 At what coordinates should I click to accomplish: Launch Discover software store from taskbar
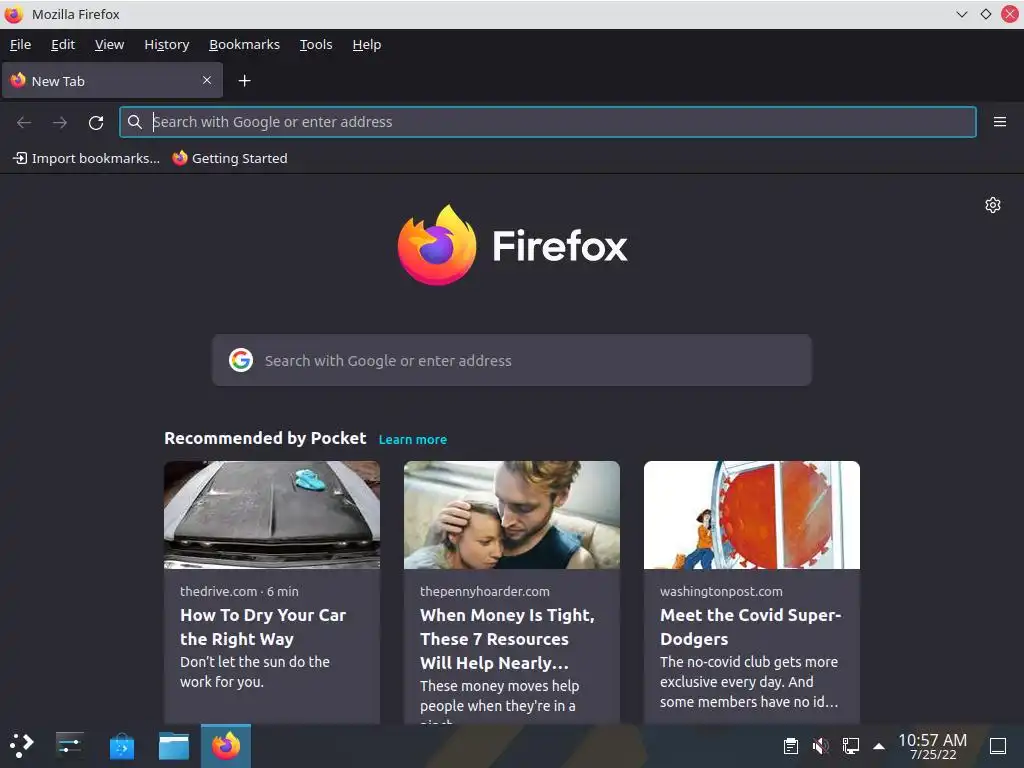click(121, 746)
